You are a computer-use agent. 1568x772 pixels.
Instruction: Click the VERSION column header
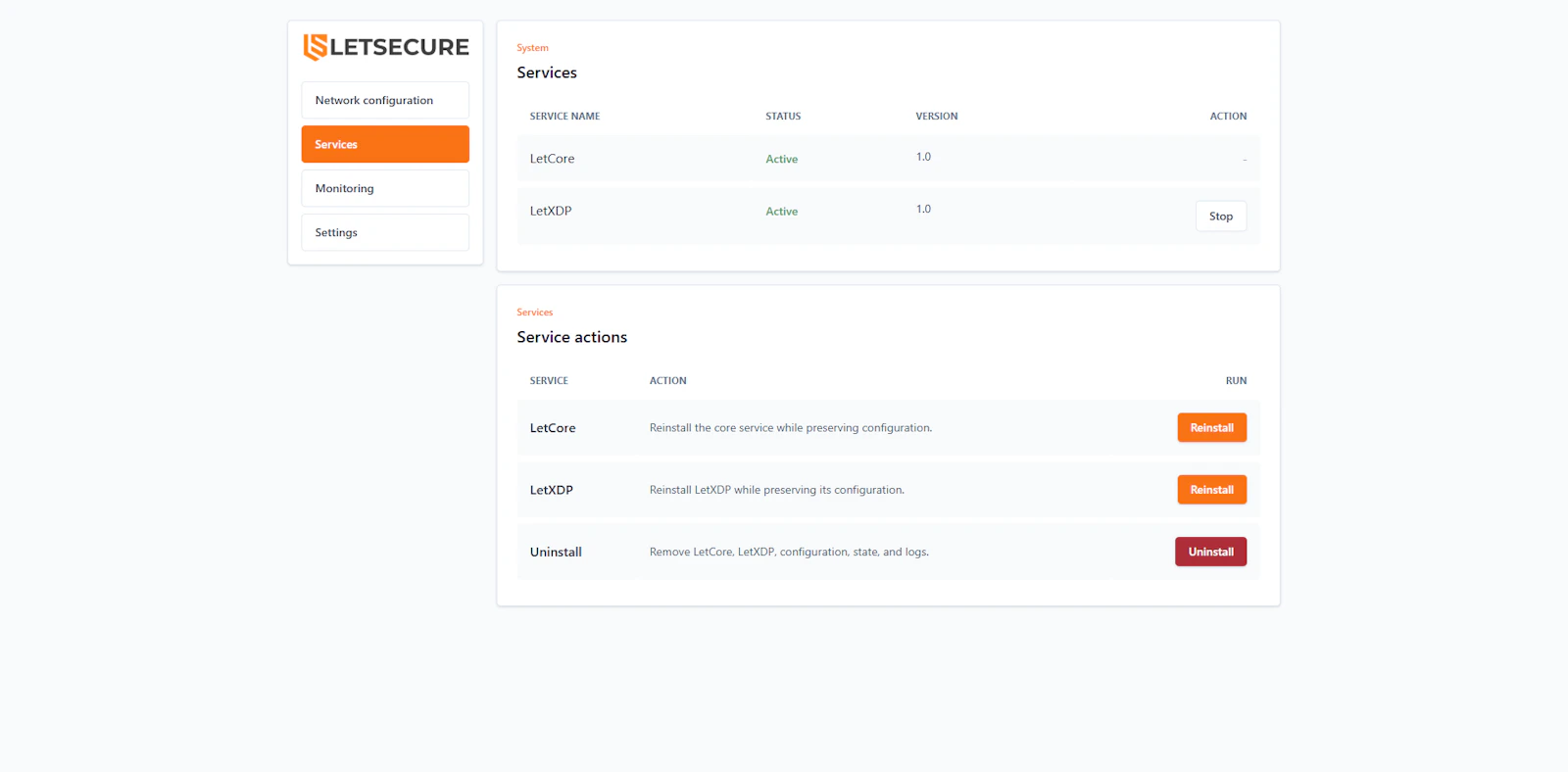point(937,116)
